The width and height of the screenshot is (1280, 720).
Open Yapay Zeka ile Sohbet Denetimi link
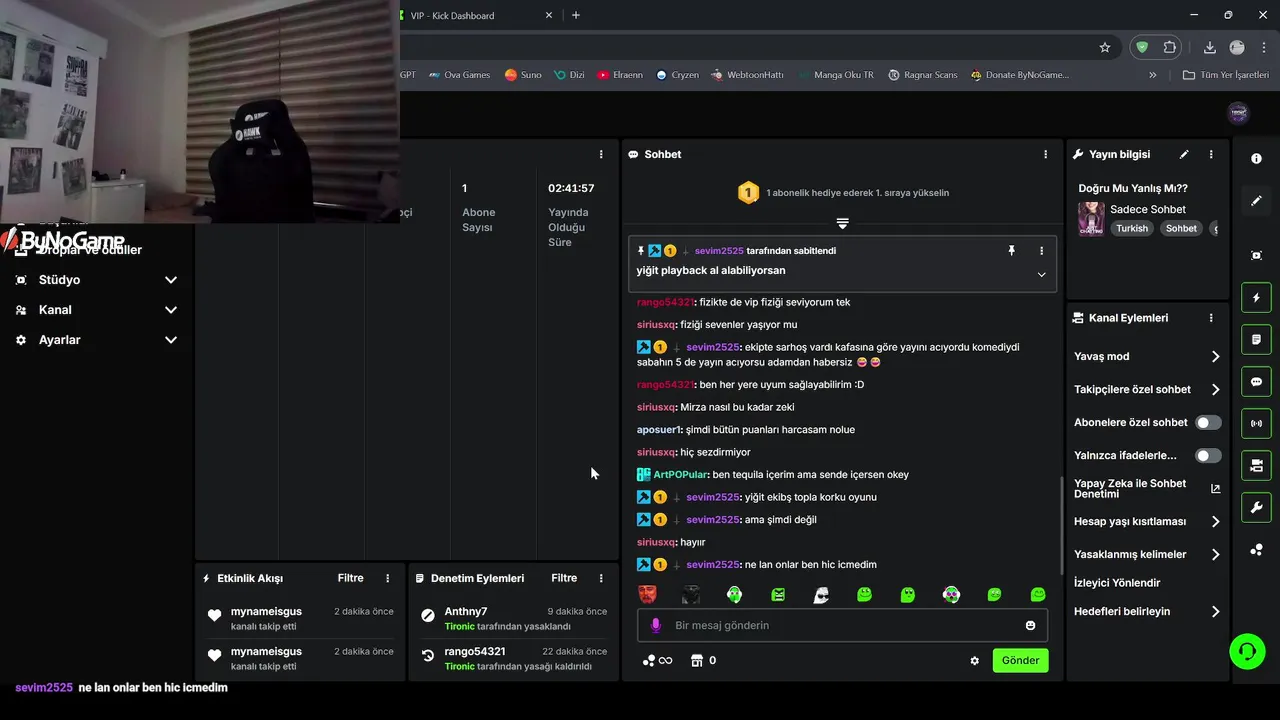coord(1146,488)
